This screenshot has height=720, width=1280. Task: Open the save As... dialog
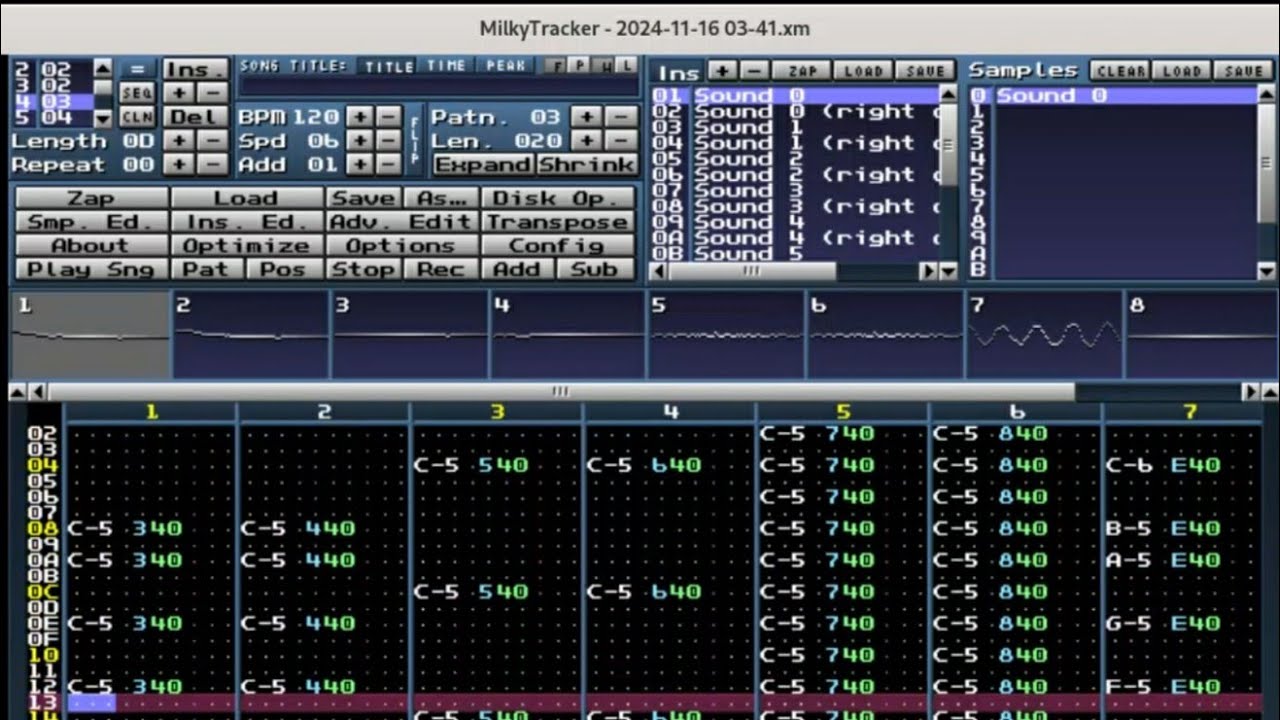pos(443,198)
